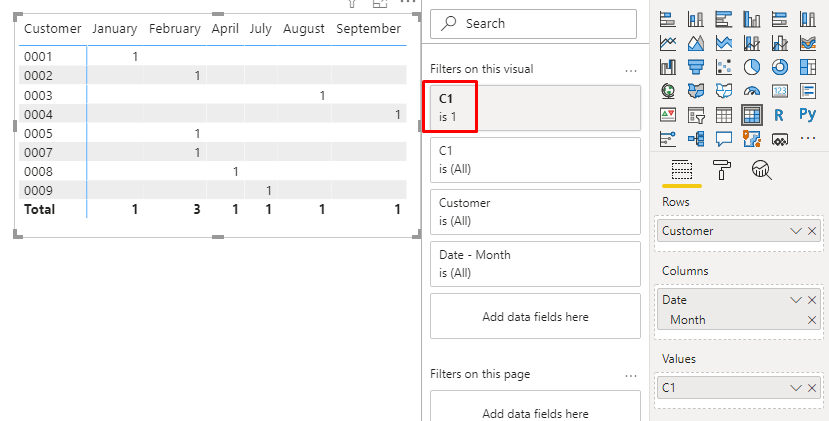Open Customer field dropdown in Rows
The height and width of the screenshot is (421, 829).
(x=796, y=231)
